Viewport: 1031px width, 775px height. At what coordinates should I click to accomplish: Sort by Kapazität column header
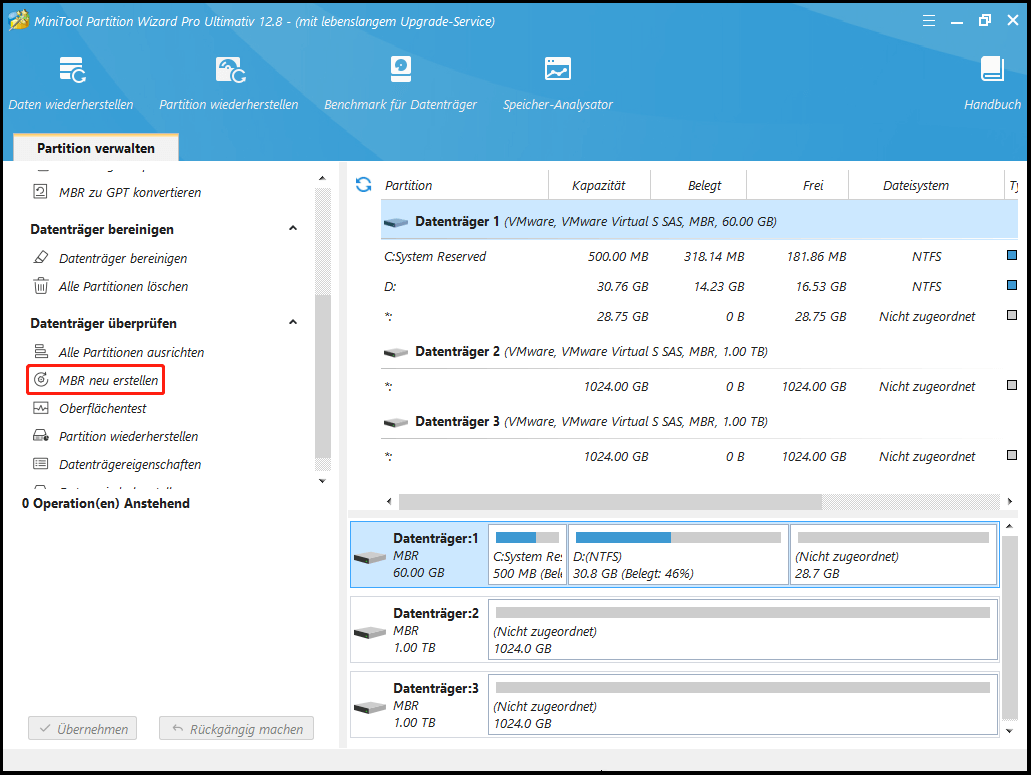[599, 185]
